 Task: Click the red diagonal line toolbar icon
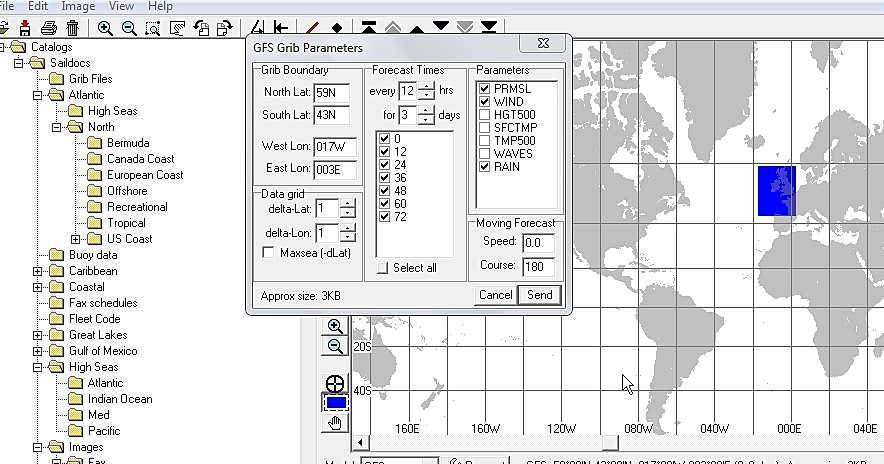click(x=312, y=28)
